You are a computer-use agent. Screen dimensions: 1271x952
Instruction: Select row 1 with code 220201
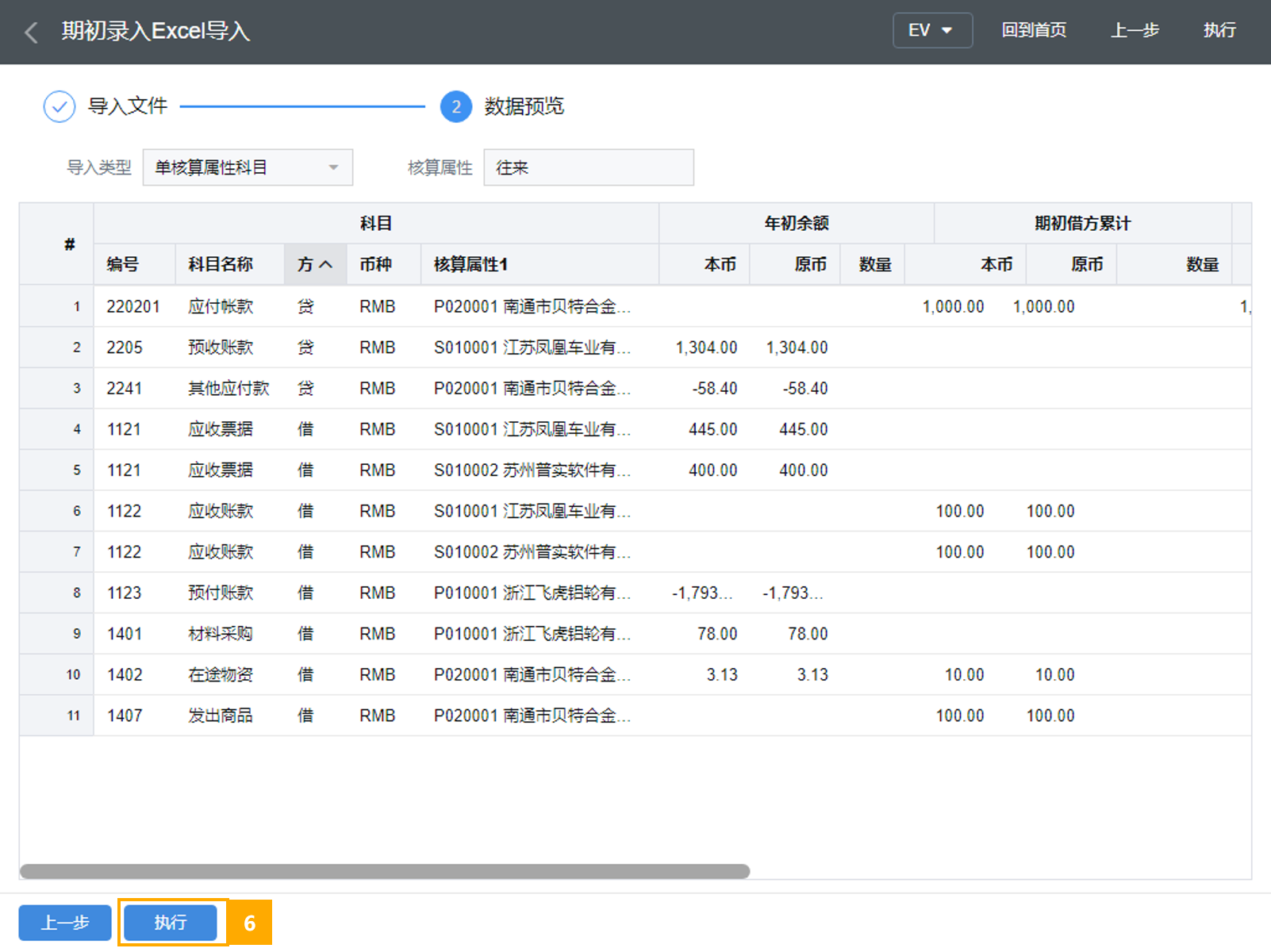133,307
